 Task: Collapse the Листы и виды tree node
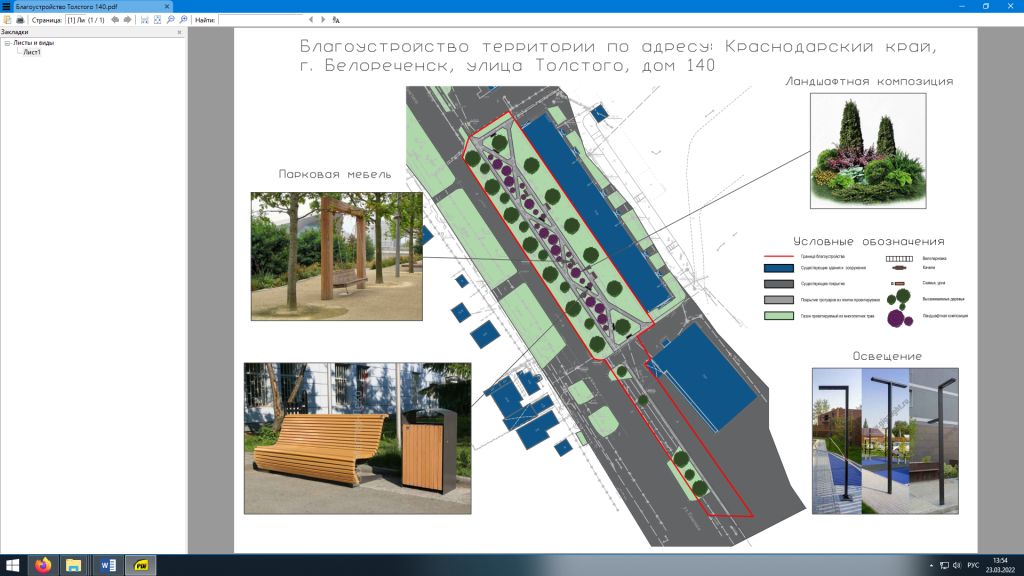click(6, 44)
